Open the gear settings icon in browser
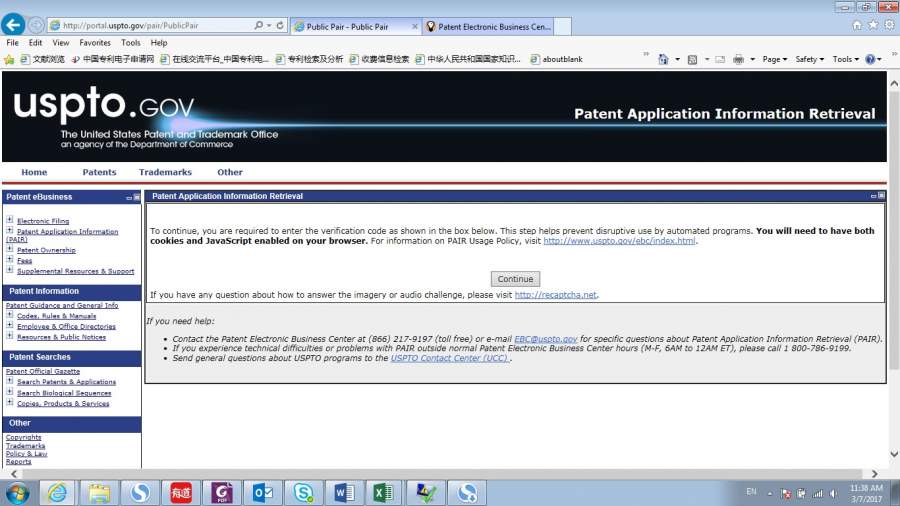Viewport: 900px width, 506px height. pos(889,25)
